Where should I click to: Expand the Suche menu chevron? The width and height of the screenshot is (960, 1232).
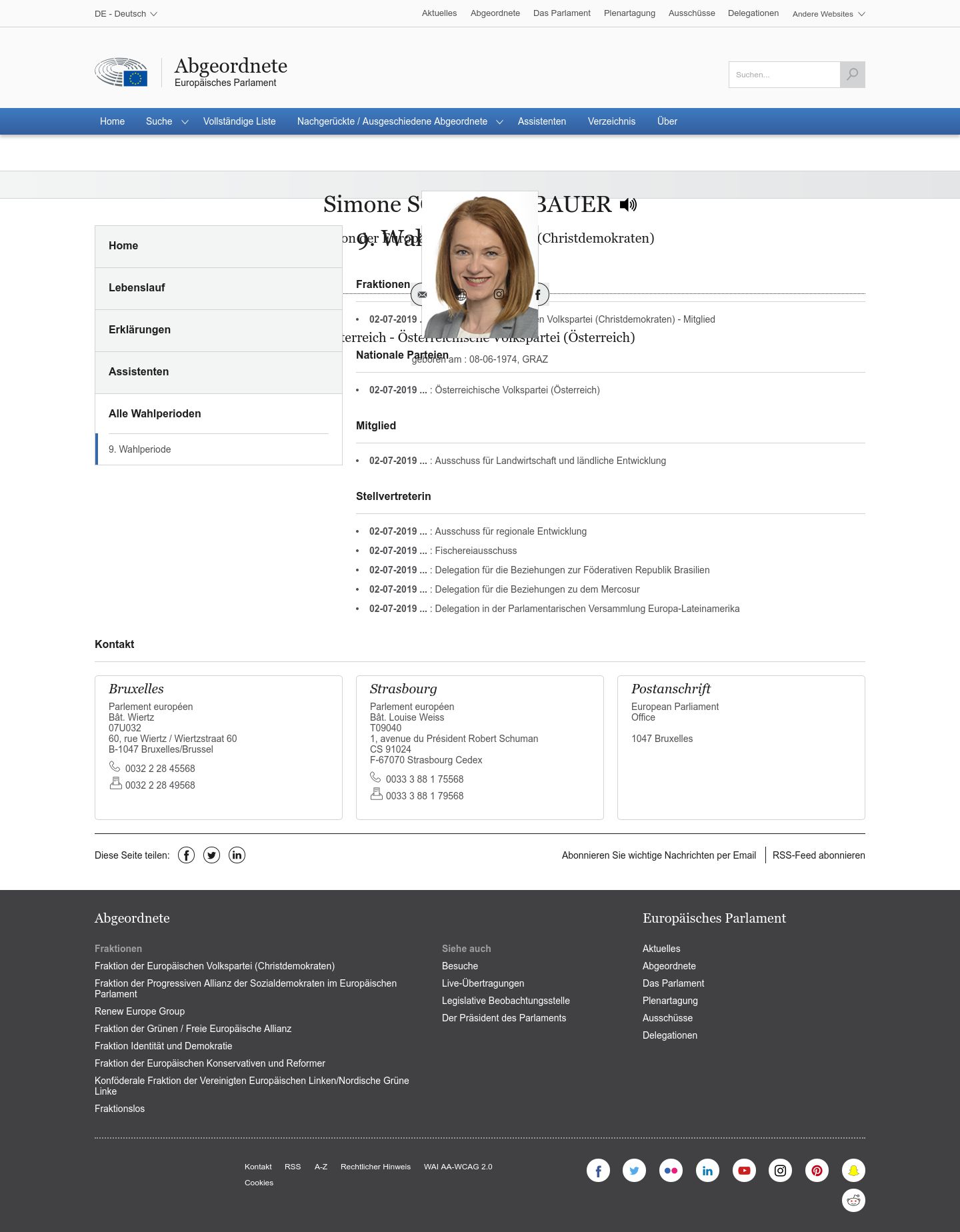coord(185,122)
